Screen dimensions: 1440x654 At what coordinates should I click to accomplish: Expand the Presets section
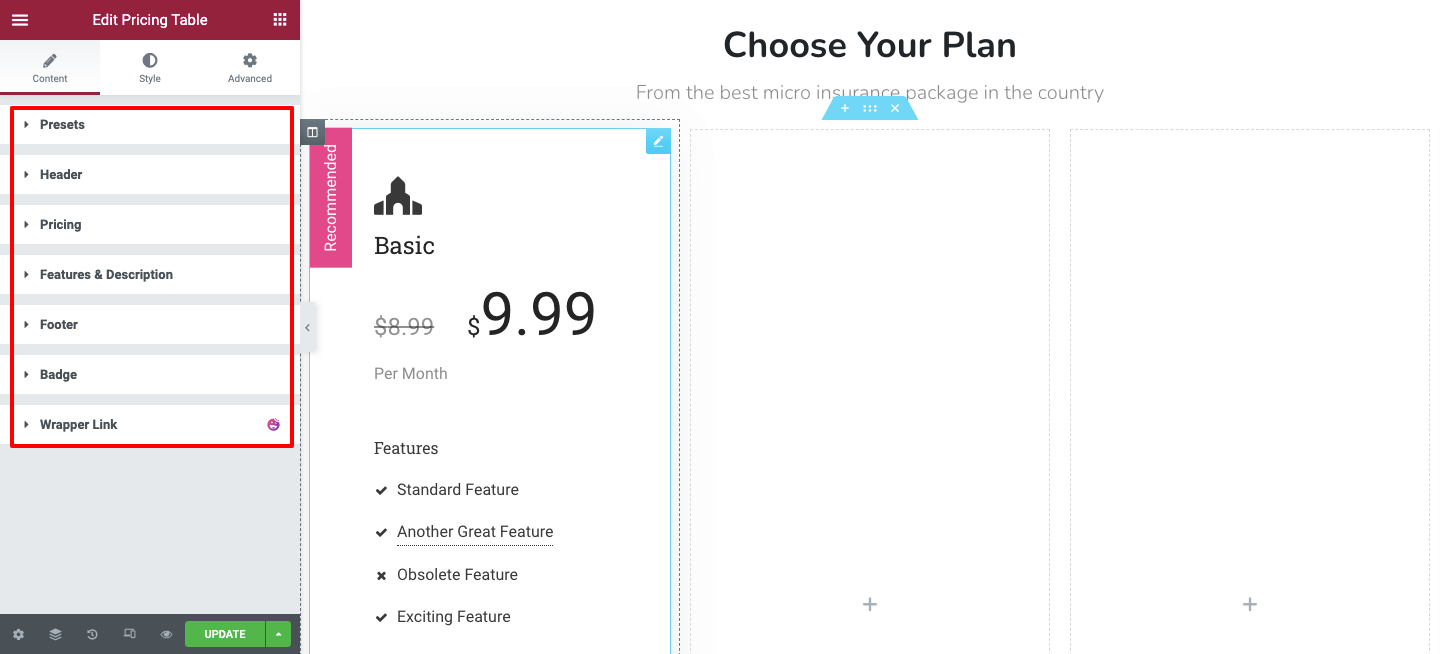coord(62,125)
